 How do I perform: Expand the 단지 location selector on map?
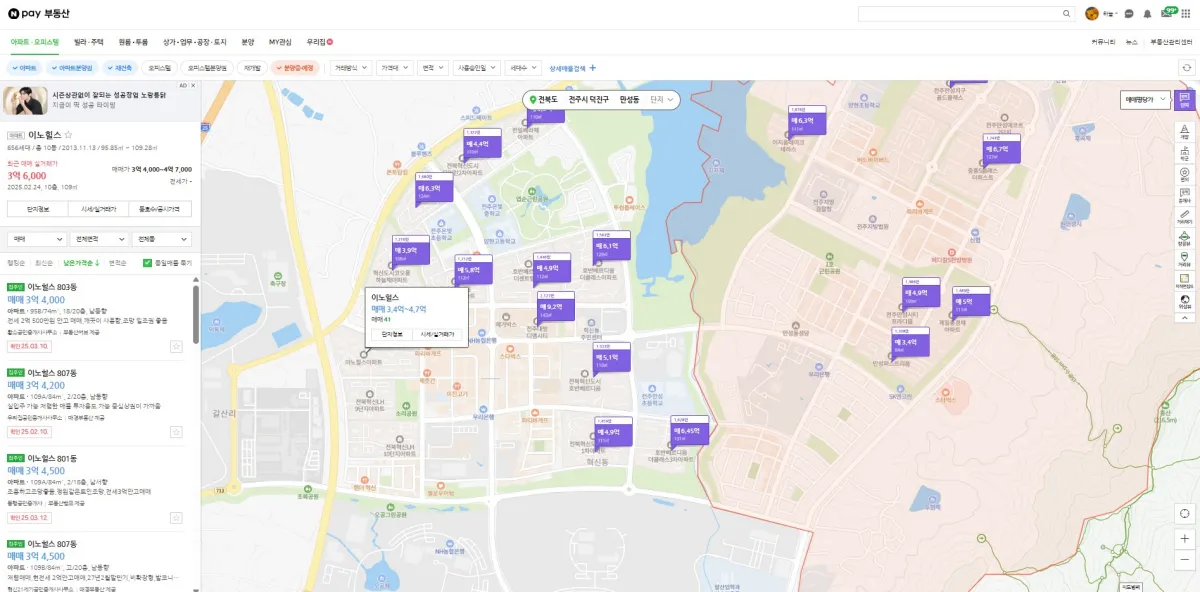point(662,100)
